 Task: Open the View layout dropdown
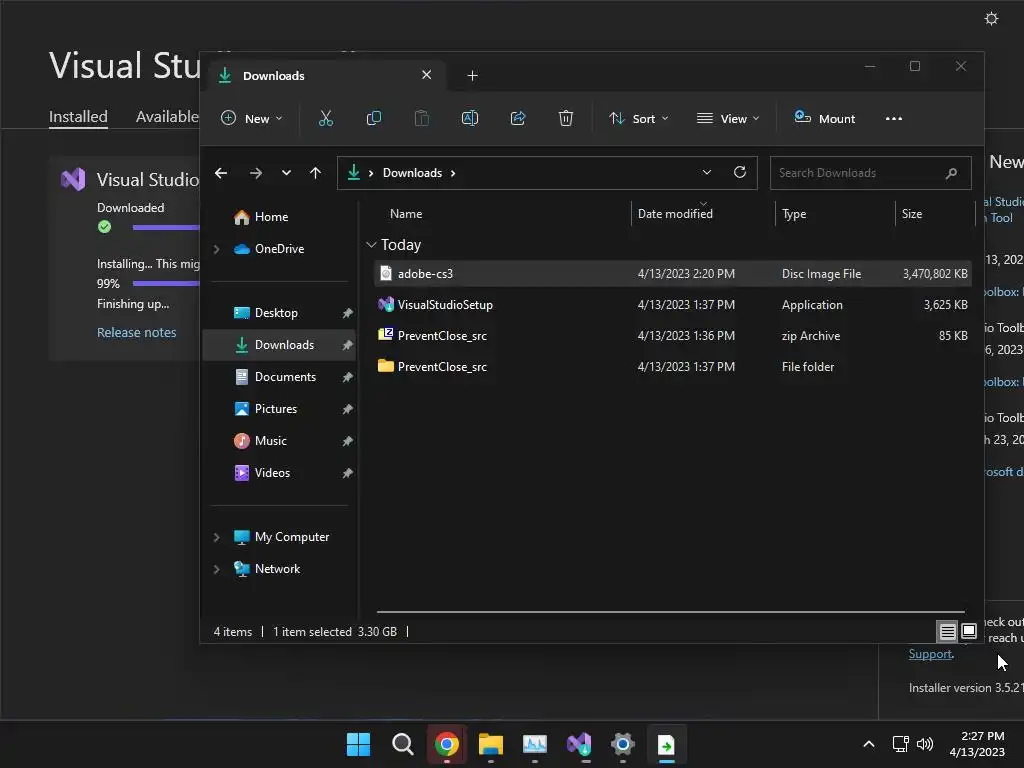click(x=728, y=118)
